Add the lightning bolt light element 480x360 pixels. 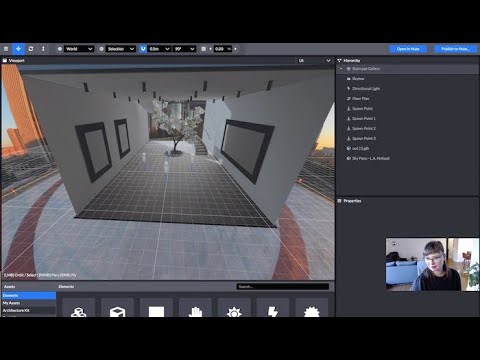(x=273, y=308)
